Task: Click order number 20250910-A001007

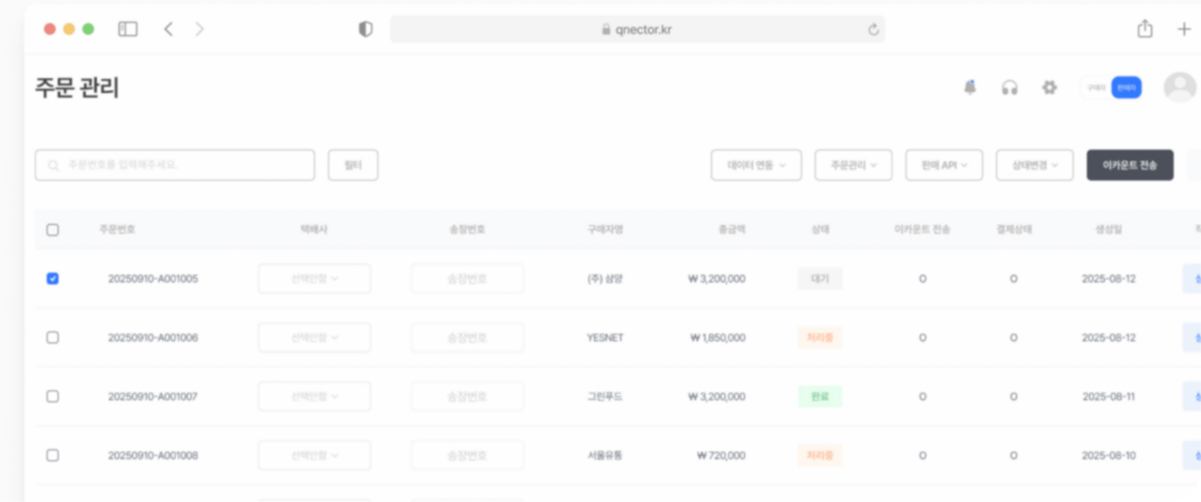Action: click(153, 397)
